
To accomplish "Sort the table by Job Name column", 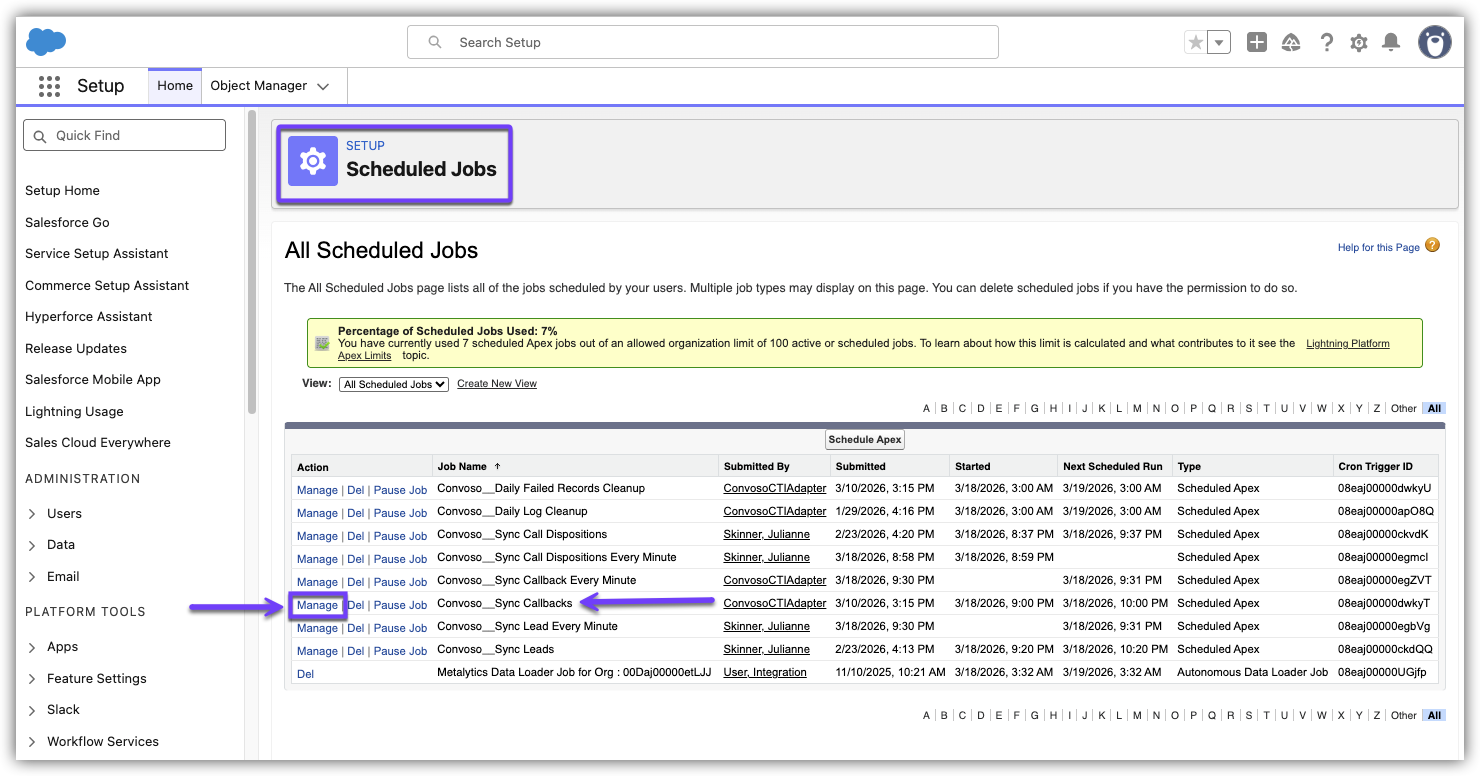I will pyautogui.click(x=462, y=467).
